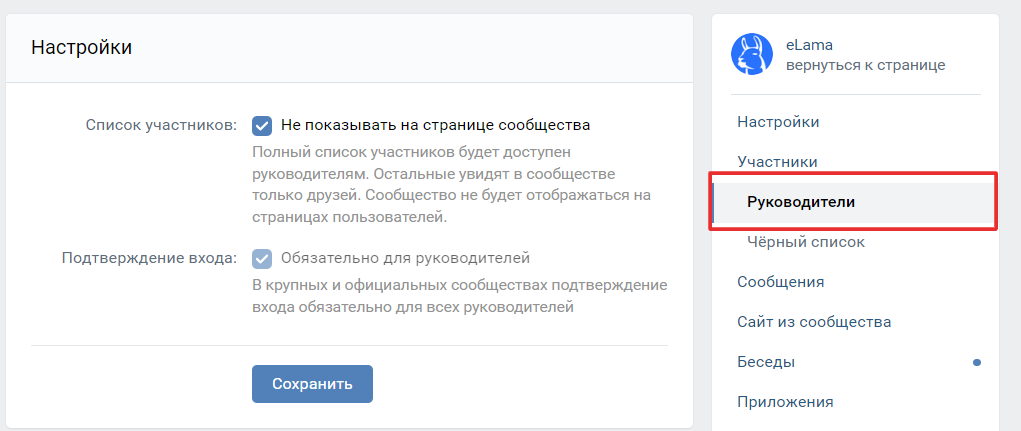Open Настройки in the right sidebar menu
This screenshot has width=1021, height=431.
pos(778,122)
